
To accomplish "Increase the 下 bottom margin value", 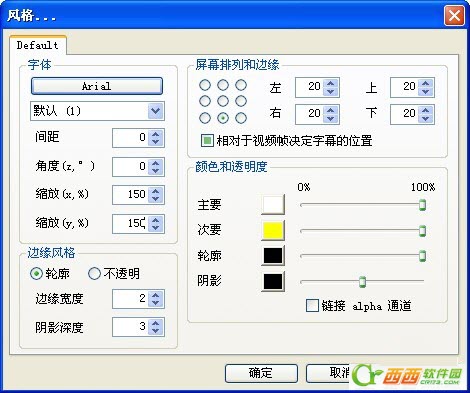I will pyautogui.click(x=426, y=110).
